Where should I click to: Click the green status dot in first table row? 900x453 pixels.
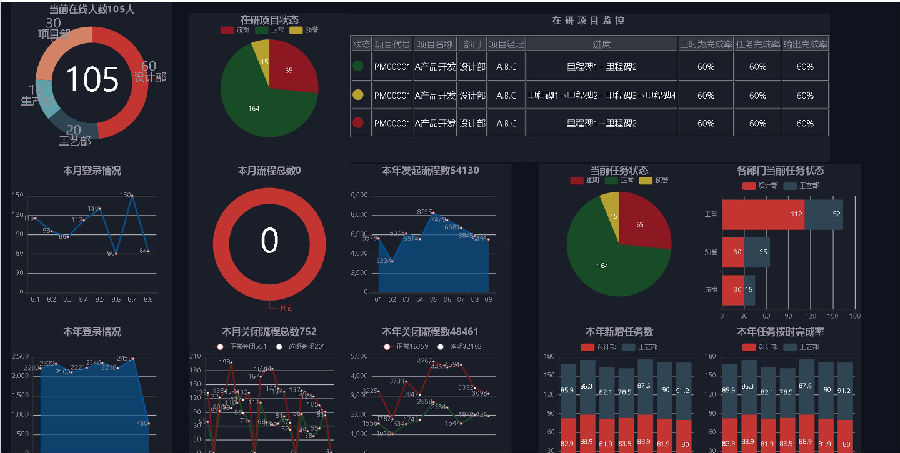[359, 67]
